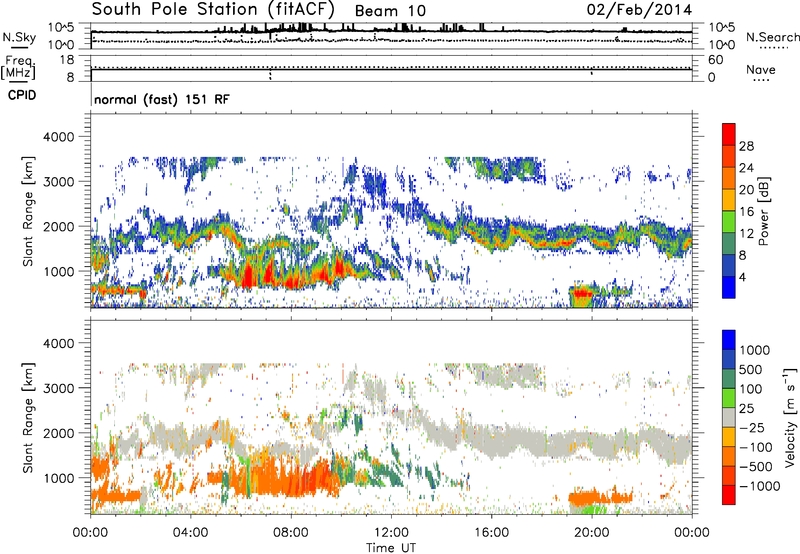Screen dimensions: 800x554
Task: Click the left '10^5' noise axis value
Action: pyautogui.click(x=62, y=27)
